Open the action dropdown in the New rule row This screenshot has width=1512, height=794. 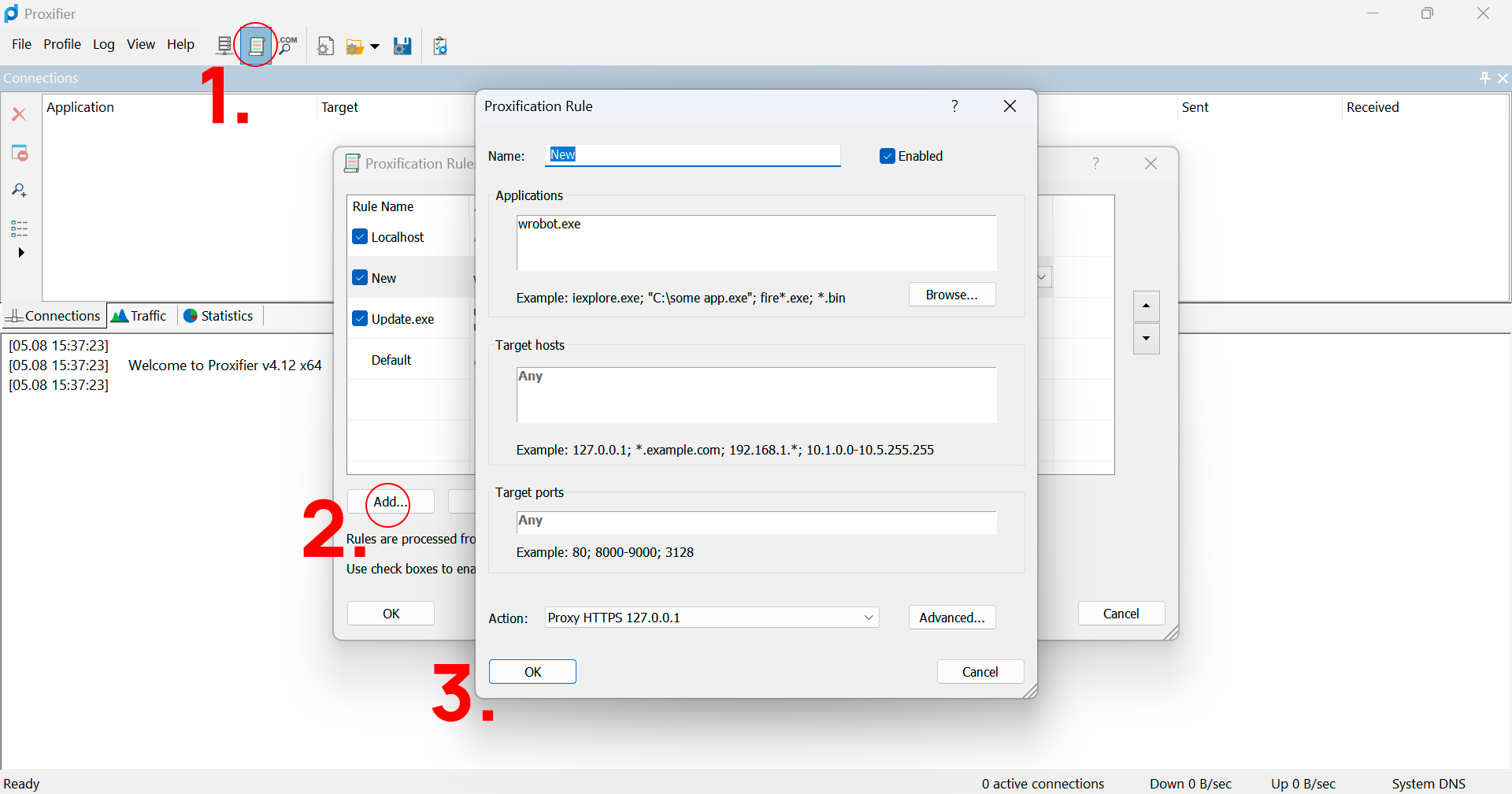coord(1043,277)
